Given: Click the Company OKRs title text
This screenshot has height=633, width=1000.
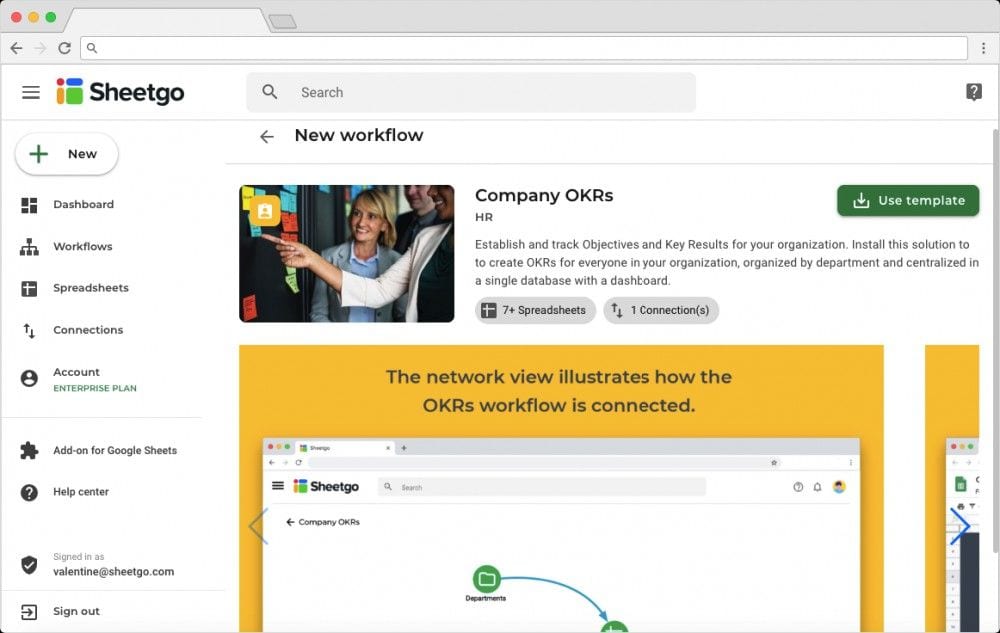Looking at the screenshot, I should click(544, 195).
